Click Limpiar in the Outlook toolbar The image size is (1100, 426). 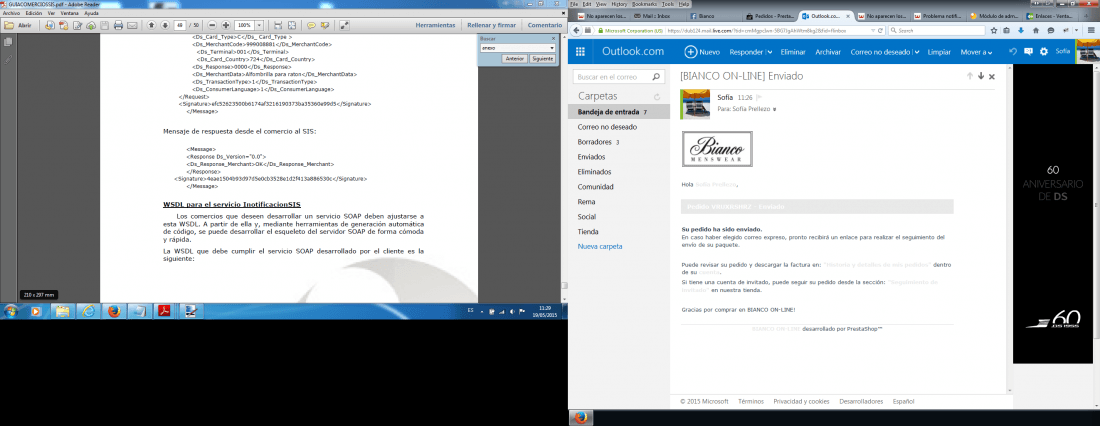pos(939,52)
